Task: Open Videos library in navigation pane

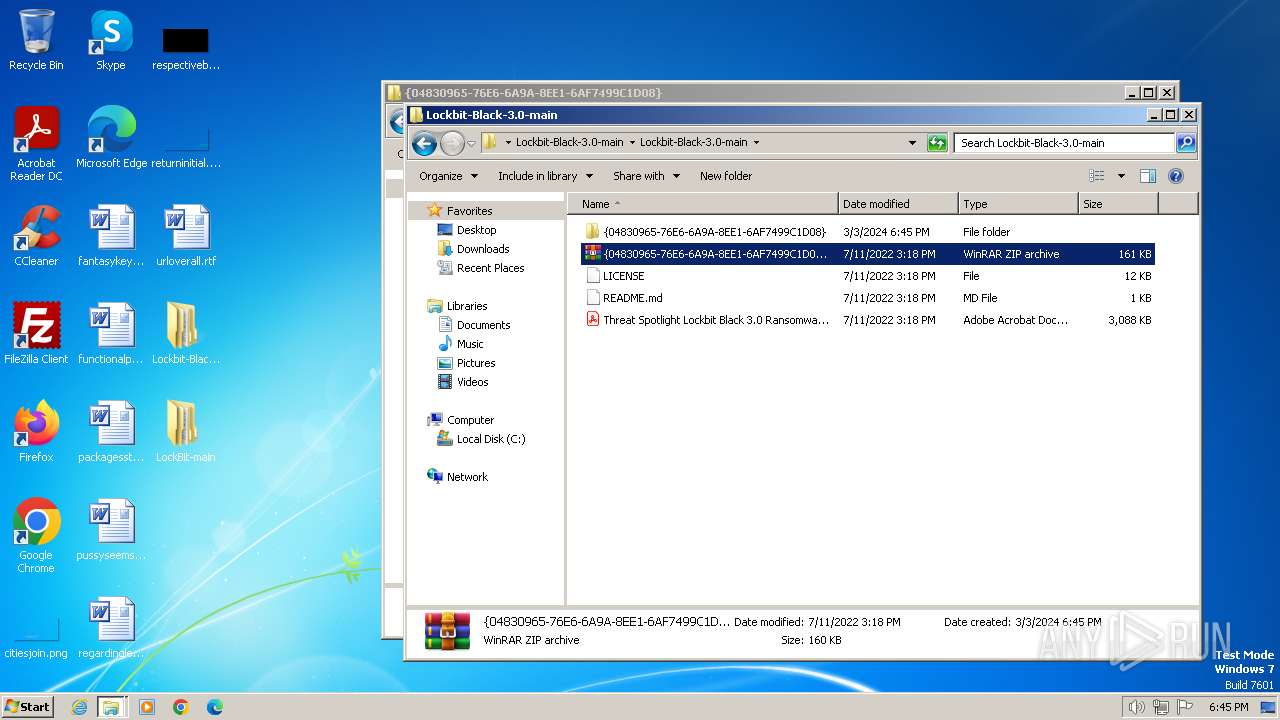Action: pyautogui.click(x=472, y=382)
